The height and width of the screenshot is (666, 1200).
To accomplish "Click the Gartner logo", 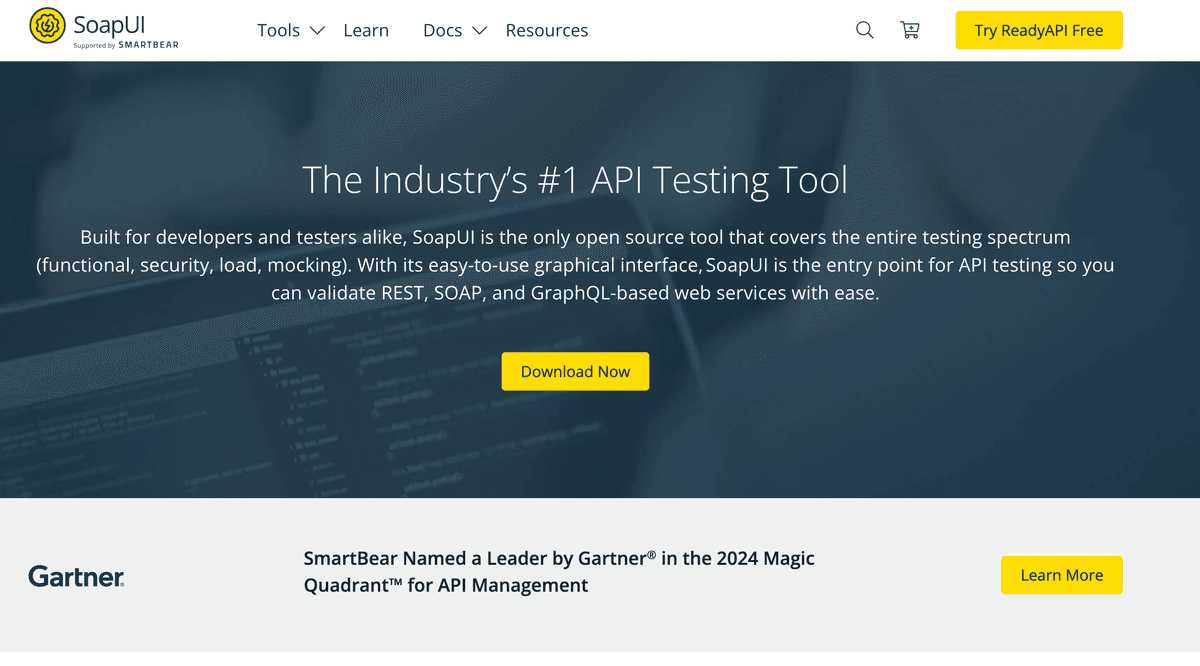I will tap(76, 576).
